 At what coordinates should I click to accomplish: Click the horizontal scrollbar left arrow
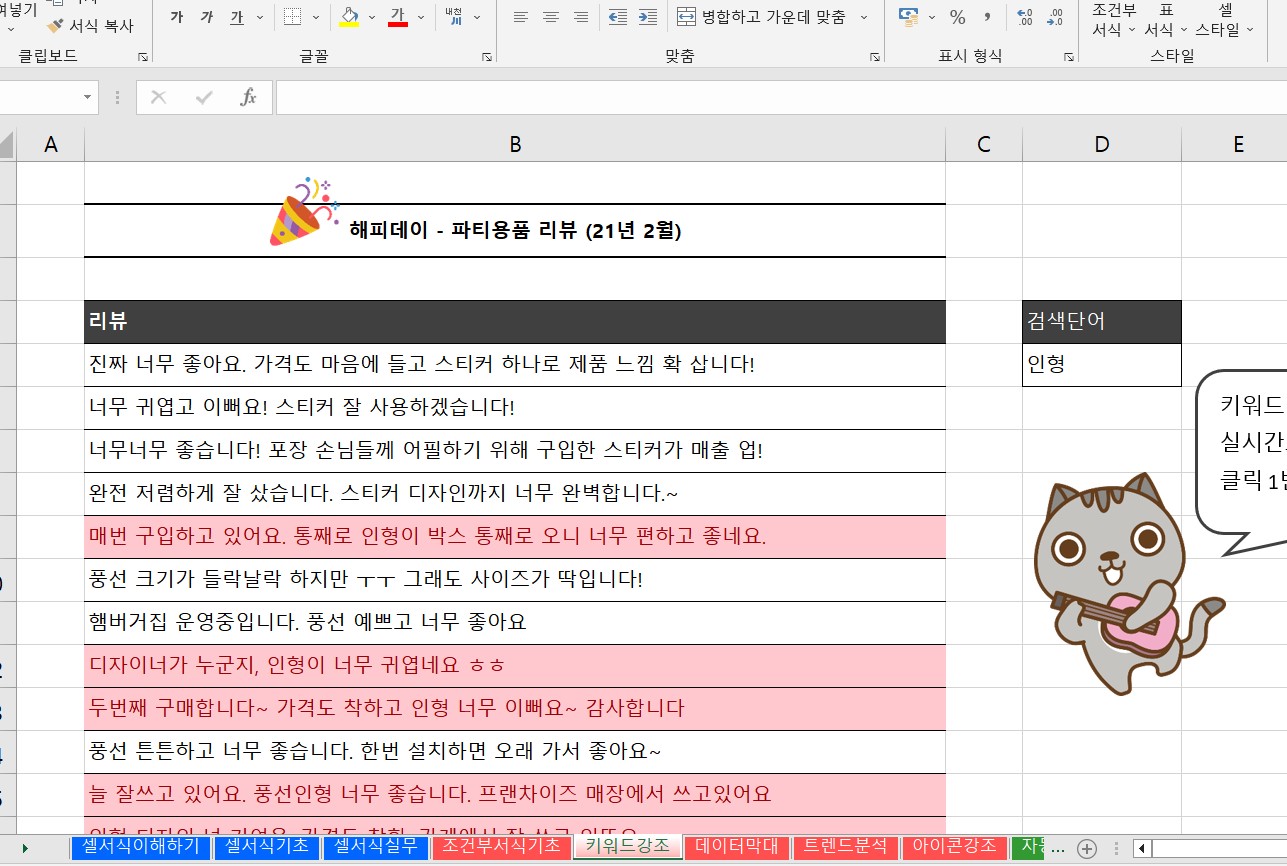click(x=1141, y=848)
